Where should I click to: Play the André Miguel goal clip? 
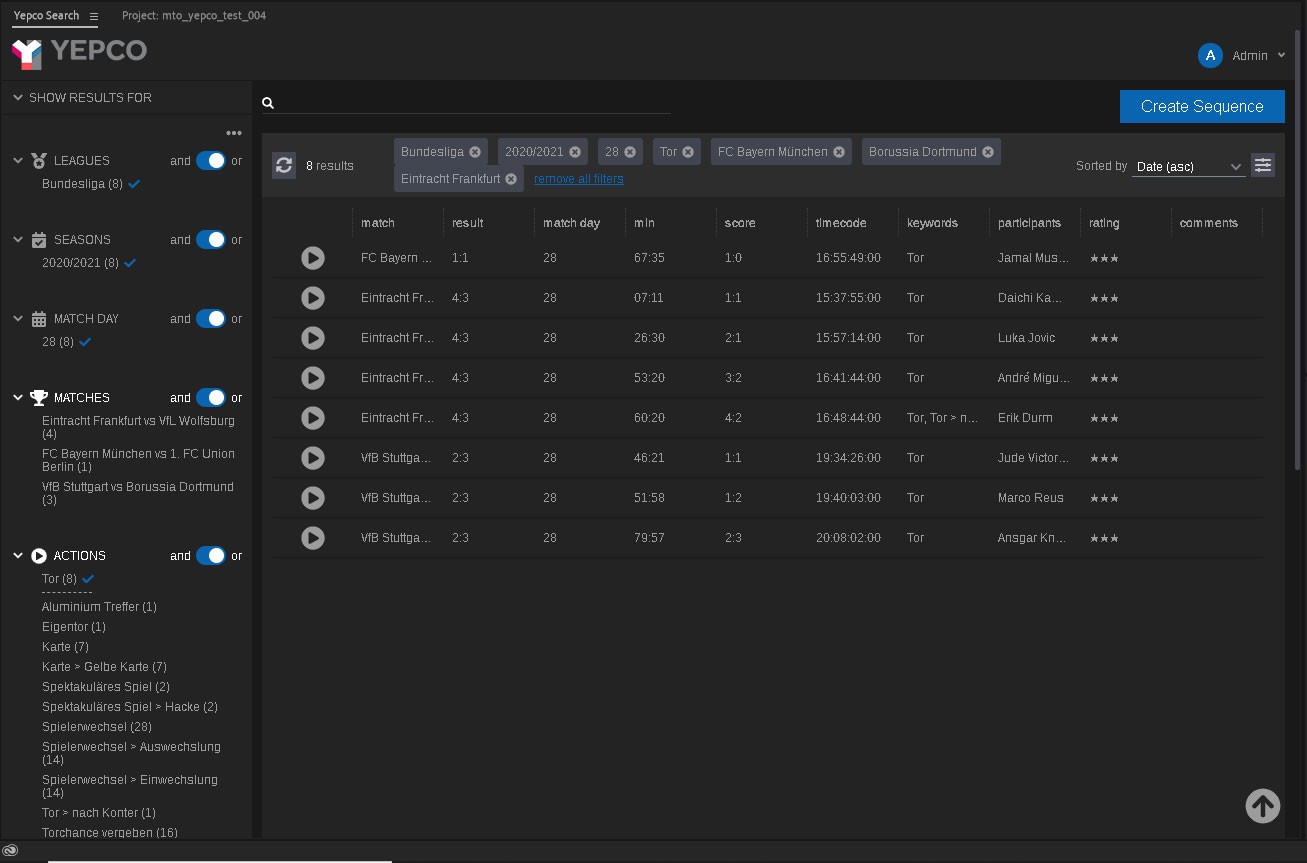tap(313, 378)
